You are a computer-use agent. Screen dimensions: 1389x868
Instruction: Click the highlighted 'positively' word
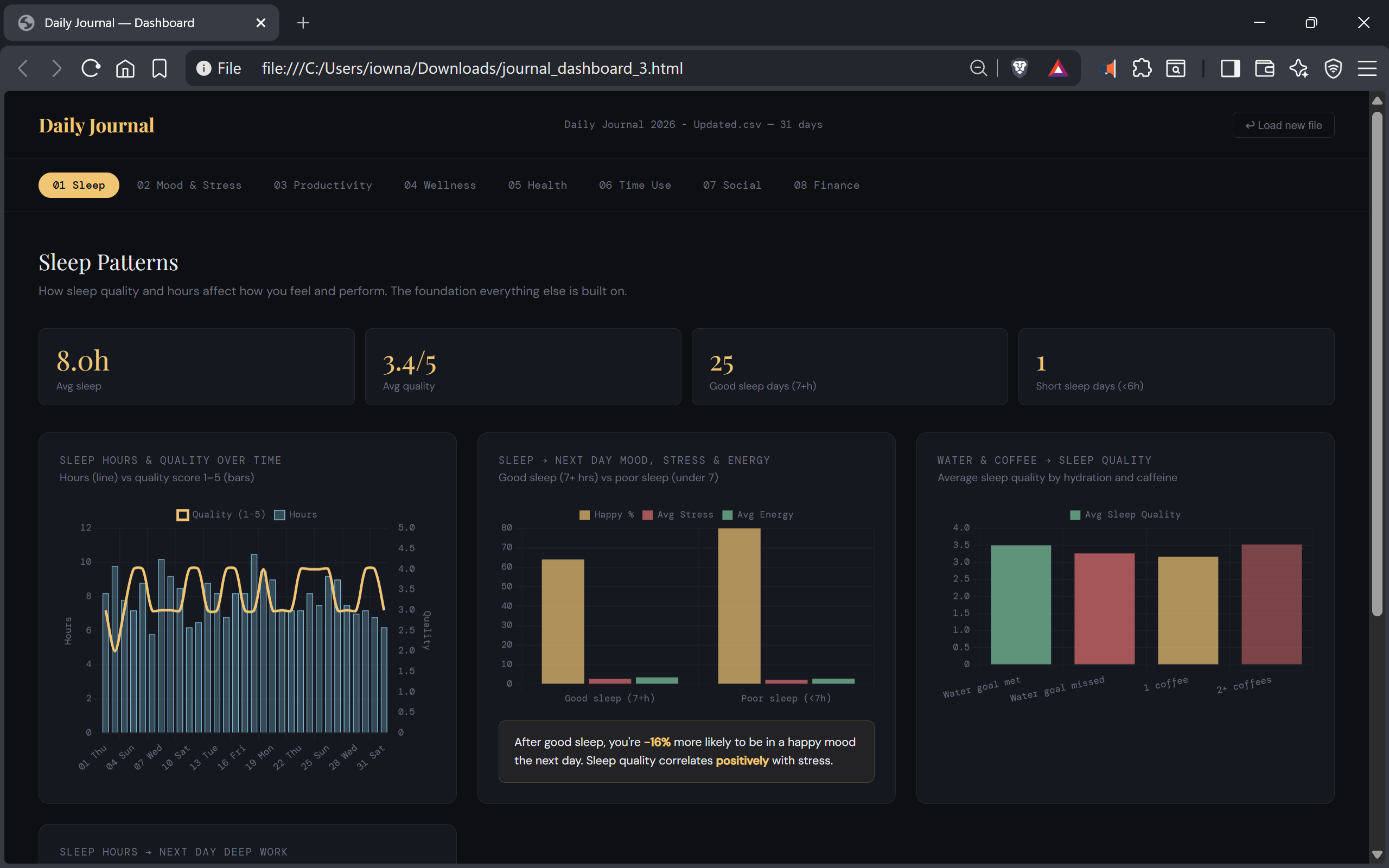point(742,760)
